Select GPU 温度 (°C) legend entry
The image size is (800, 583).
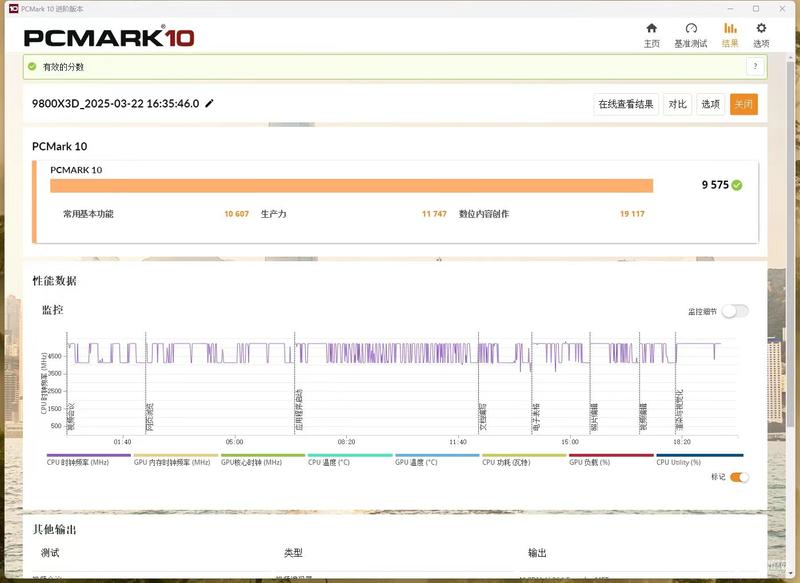[x=437, y=460]
